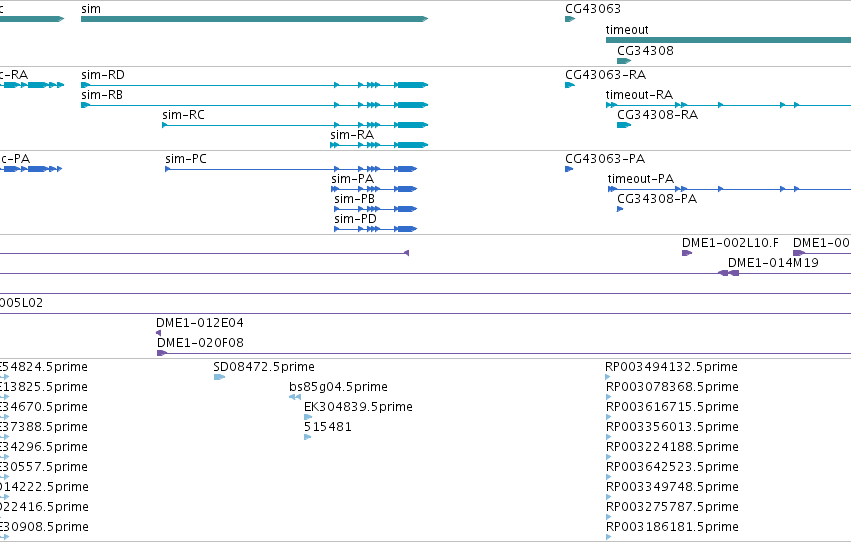The image size is (851, 542).
Task: Select the RP003186181.5prime label
Action: click(672, 528)
